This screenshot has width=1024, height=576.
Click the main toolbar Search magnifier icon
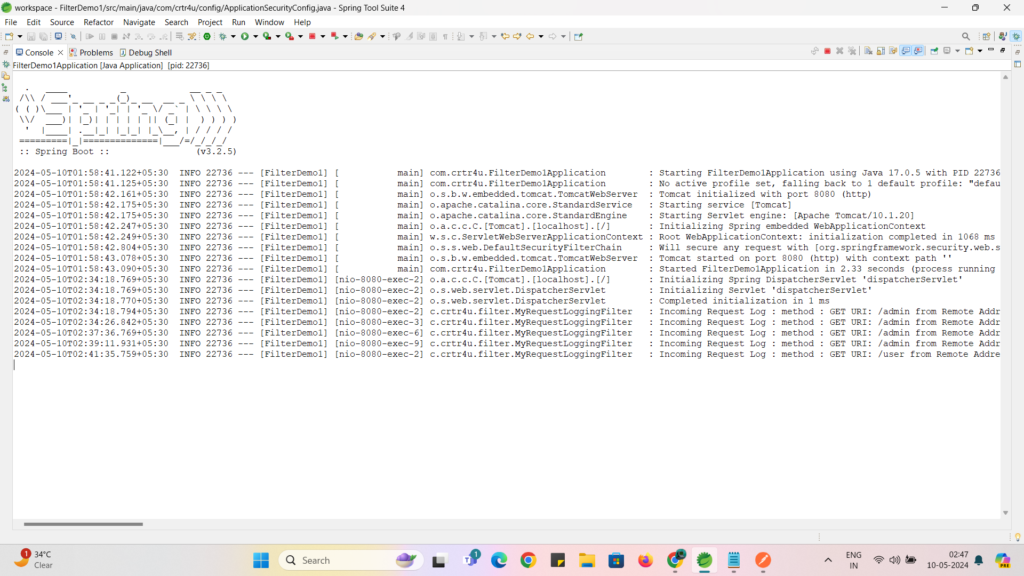pyautogui.click(x=966, y=37)
